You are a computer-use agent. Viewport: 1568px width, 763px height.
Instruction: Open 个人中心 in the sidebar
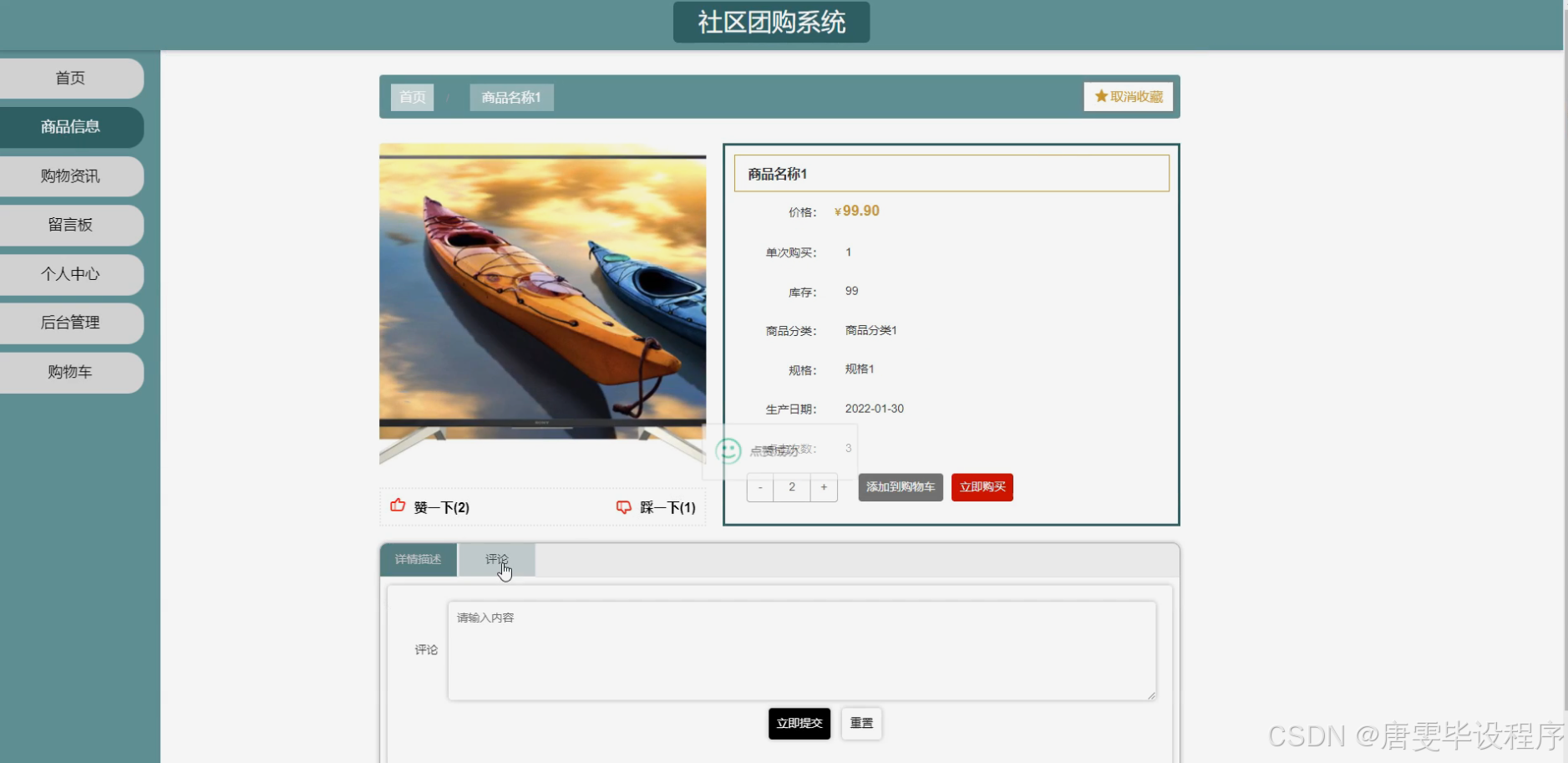click(x=71, y=274)
